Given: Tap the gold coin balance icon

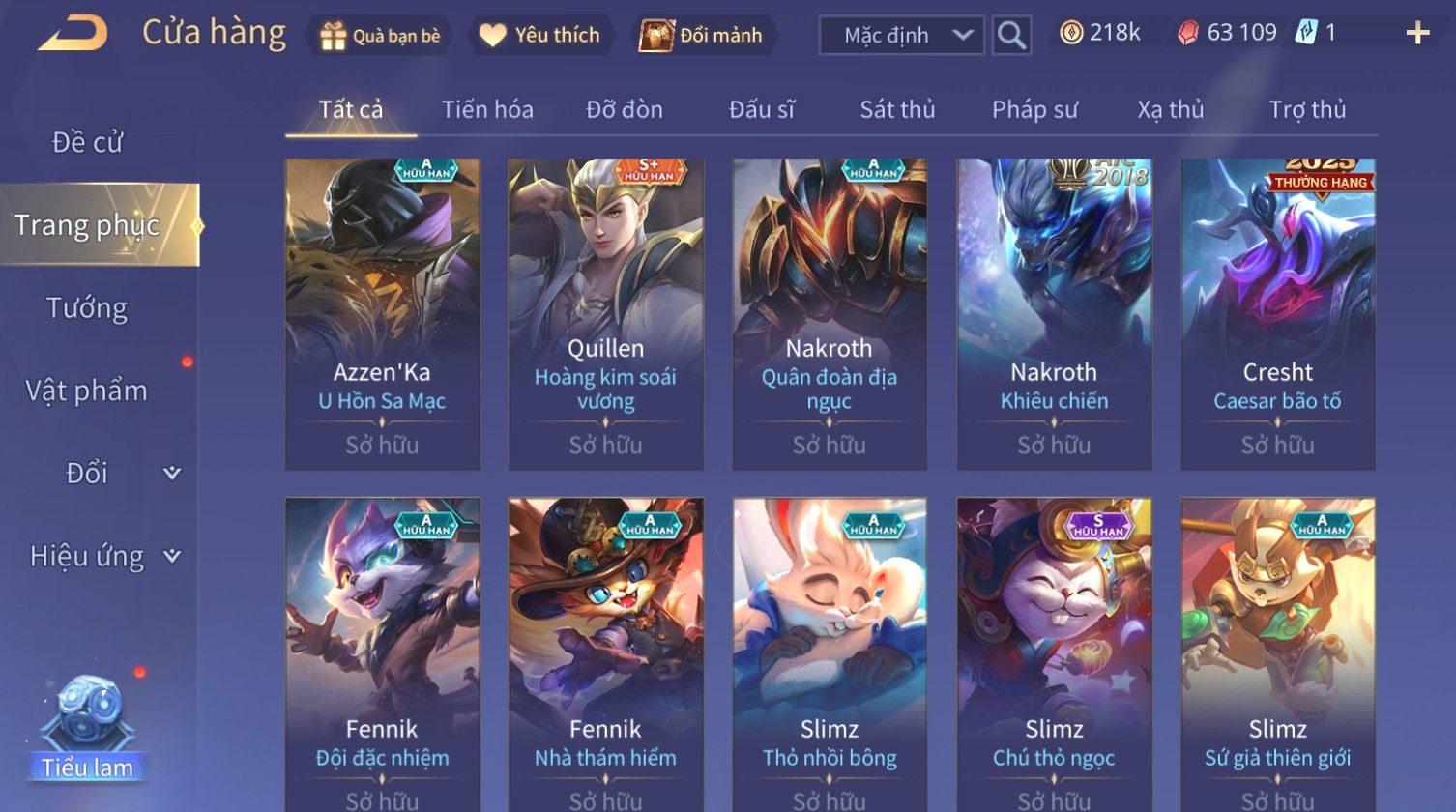Looking at the screenshot, I should (1071, 34).
